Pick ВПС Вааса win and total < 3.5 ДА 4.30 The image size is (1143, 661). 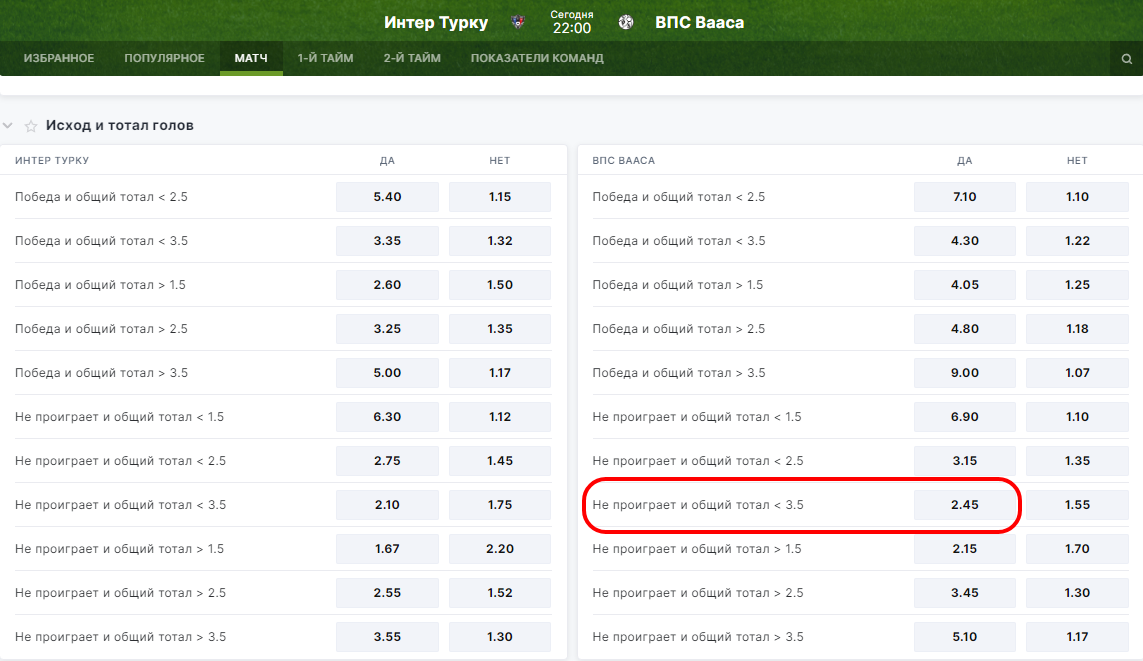(964, 240)
